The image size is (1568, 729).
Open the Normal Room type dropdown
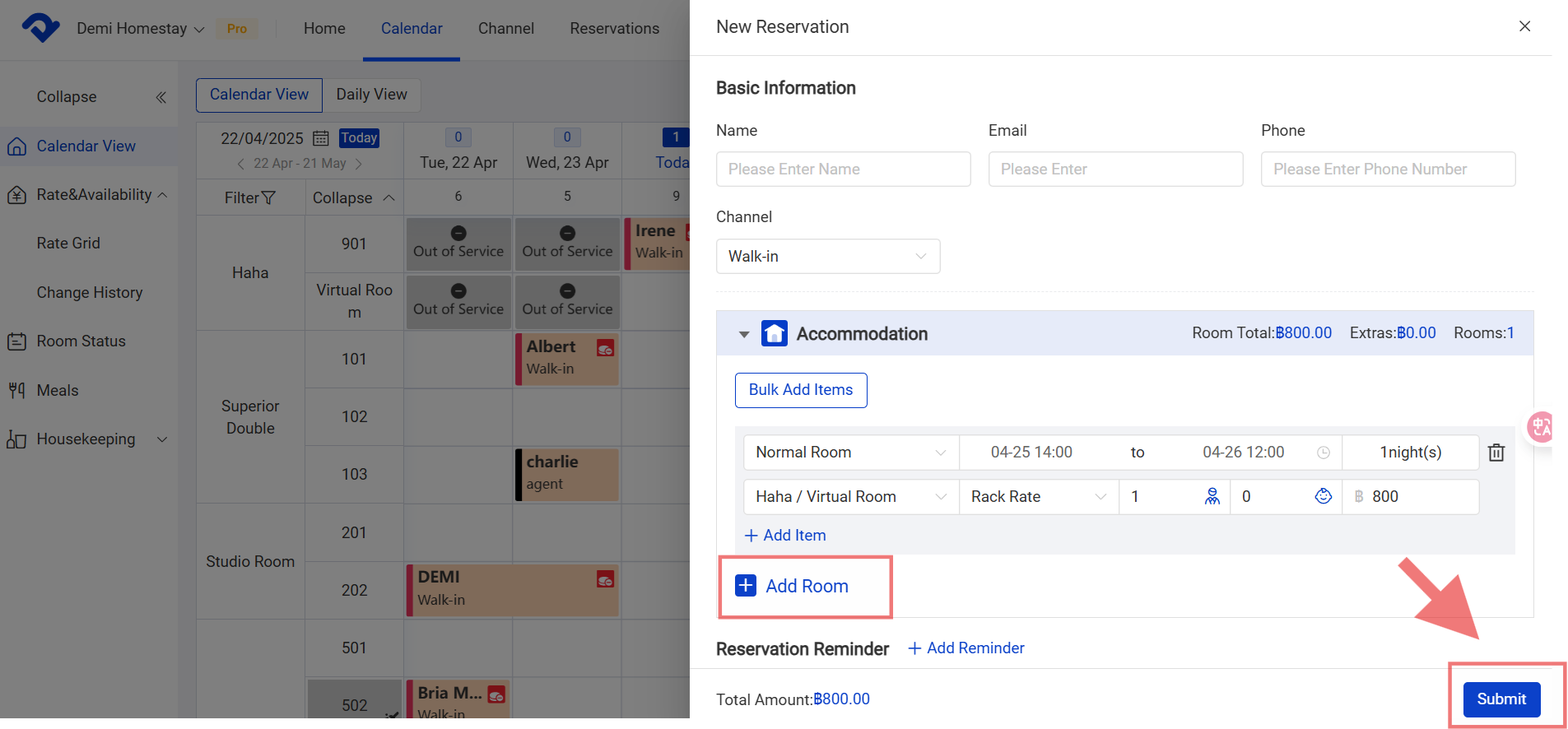click(850, 453)
